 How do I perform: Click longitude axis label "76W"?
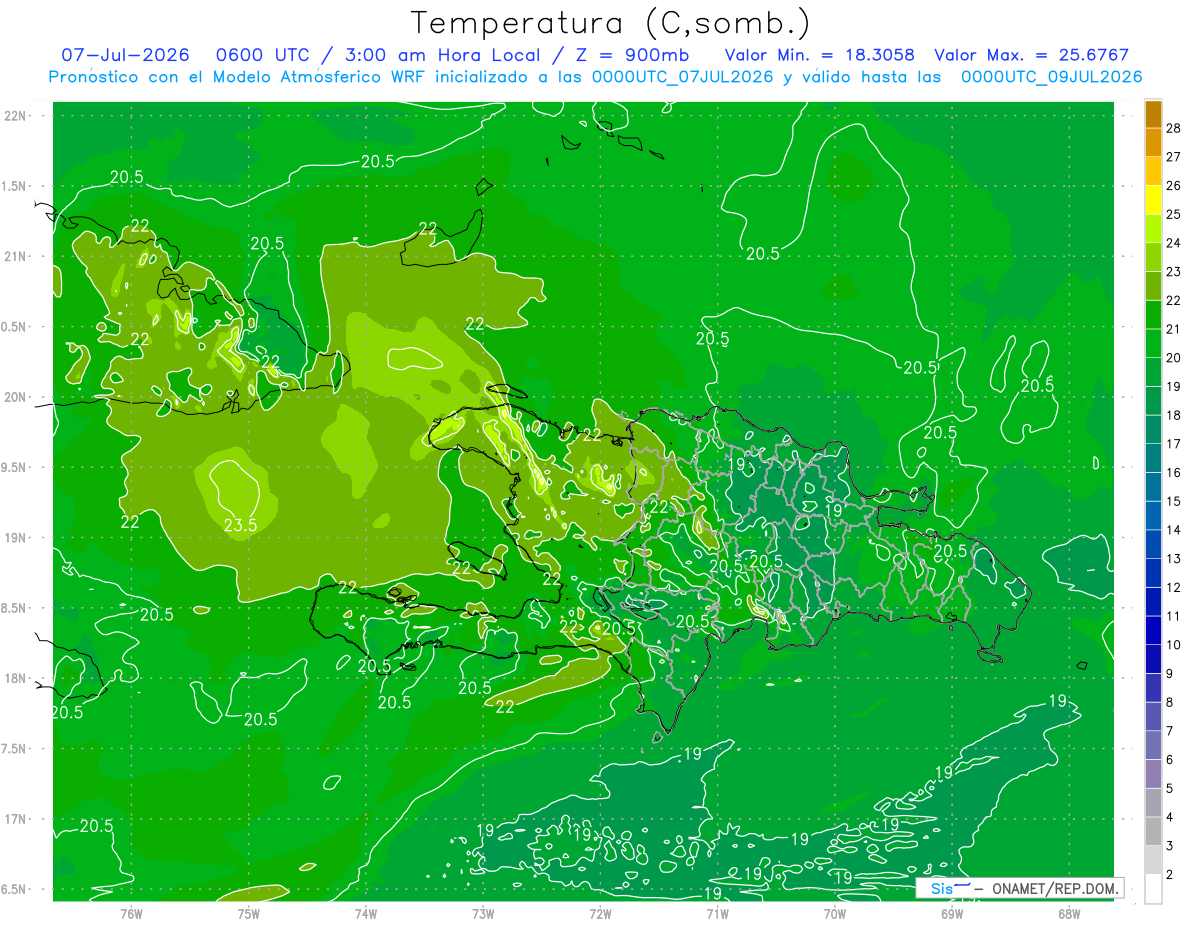[x=131, y=913]
